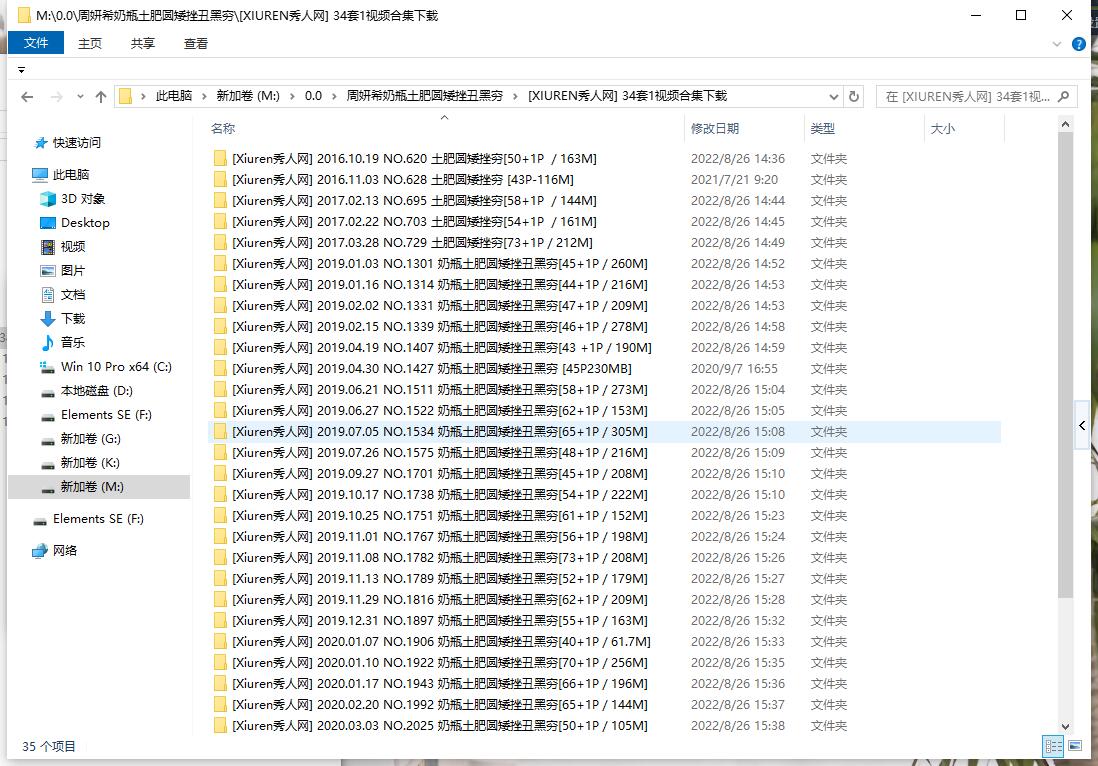Open customize Quick Access Toolbar dropdown
1098x766 pixels.
click(x=21, y=70)
